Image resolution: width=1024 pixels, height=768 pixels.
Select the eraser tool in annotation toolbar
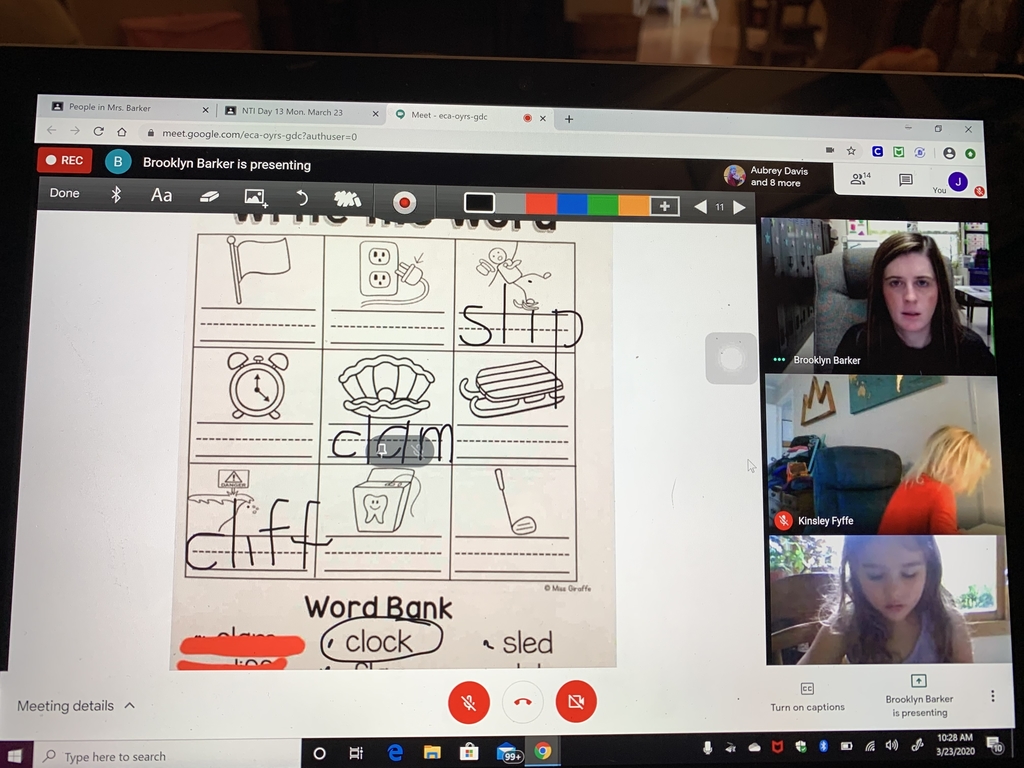point(208,196)
